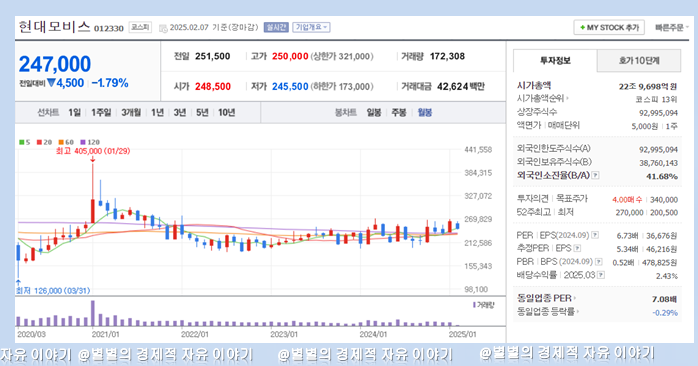
Task: Select the 월봉 candle chart
Action: coord(425,113)
